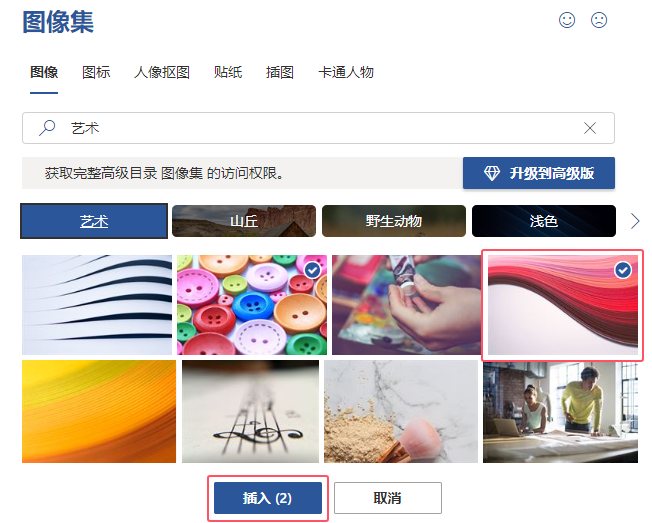Select the 山丘 category chip

[244, 221]
